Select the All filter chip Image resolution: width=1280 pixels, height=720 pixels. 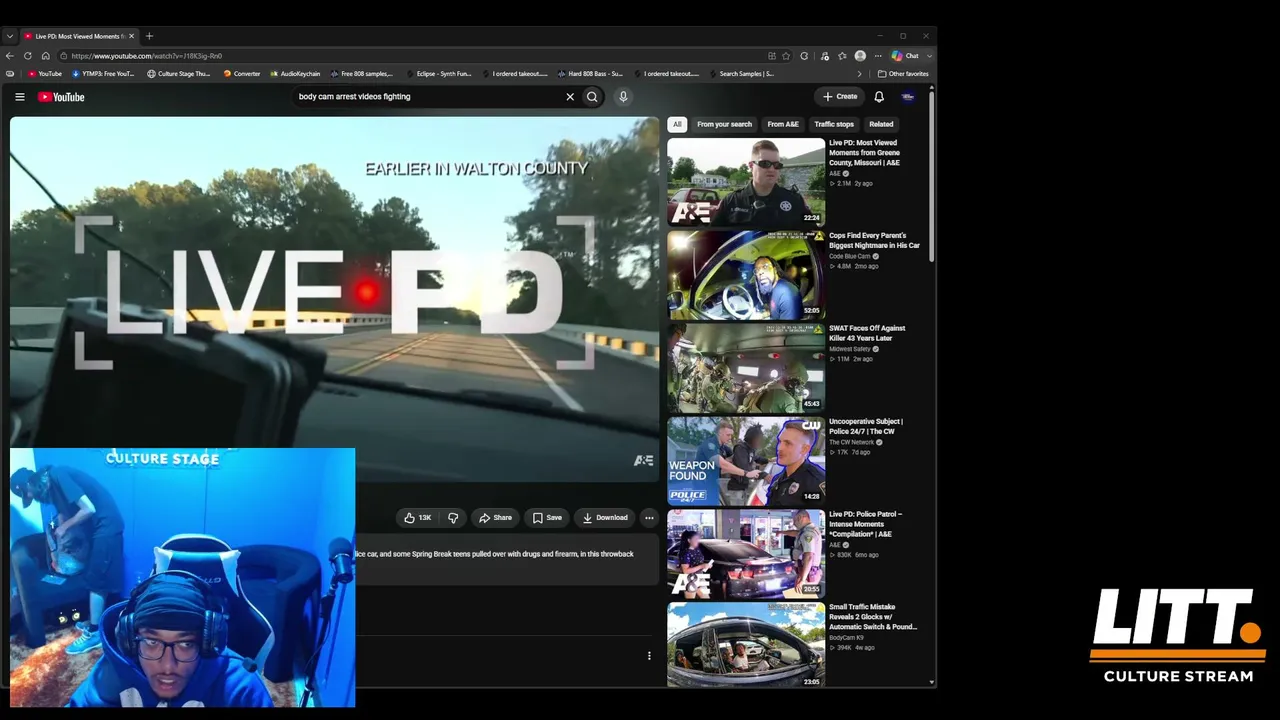point(677,124)
